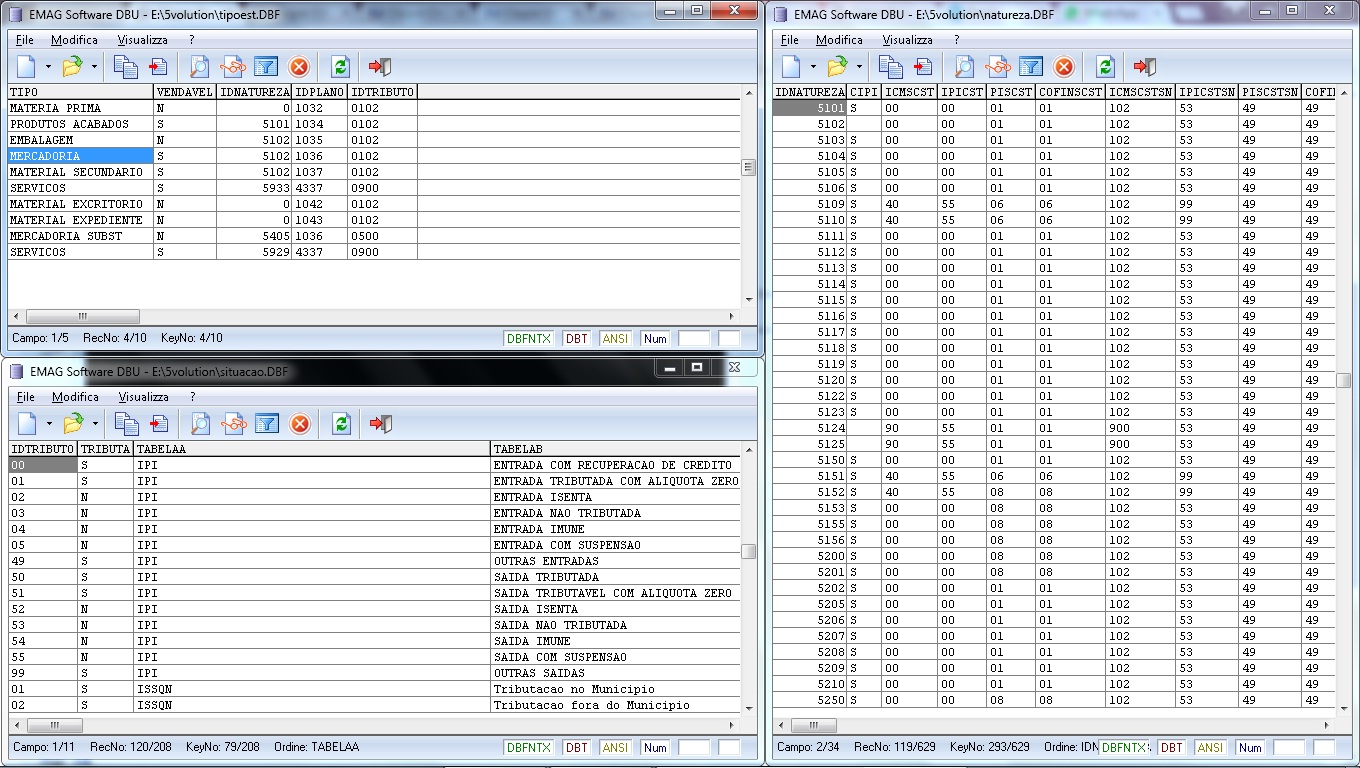Click the glasses view icon in tipoest toolbar
Image resolution: width=1360 pixels, height=768 pixels.
pyautogui.click(x=233, y=67)
